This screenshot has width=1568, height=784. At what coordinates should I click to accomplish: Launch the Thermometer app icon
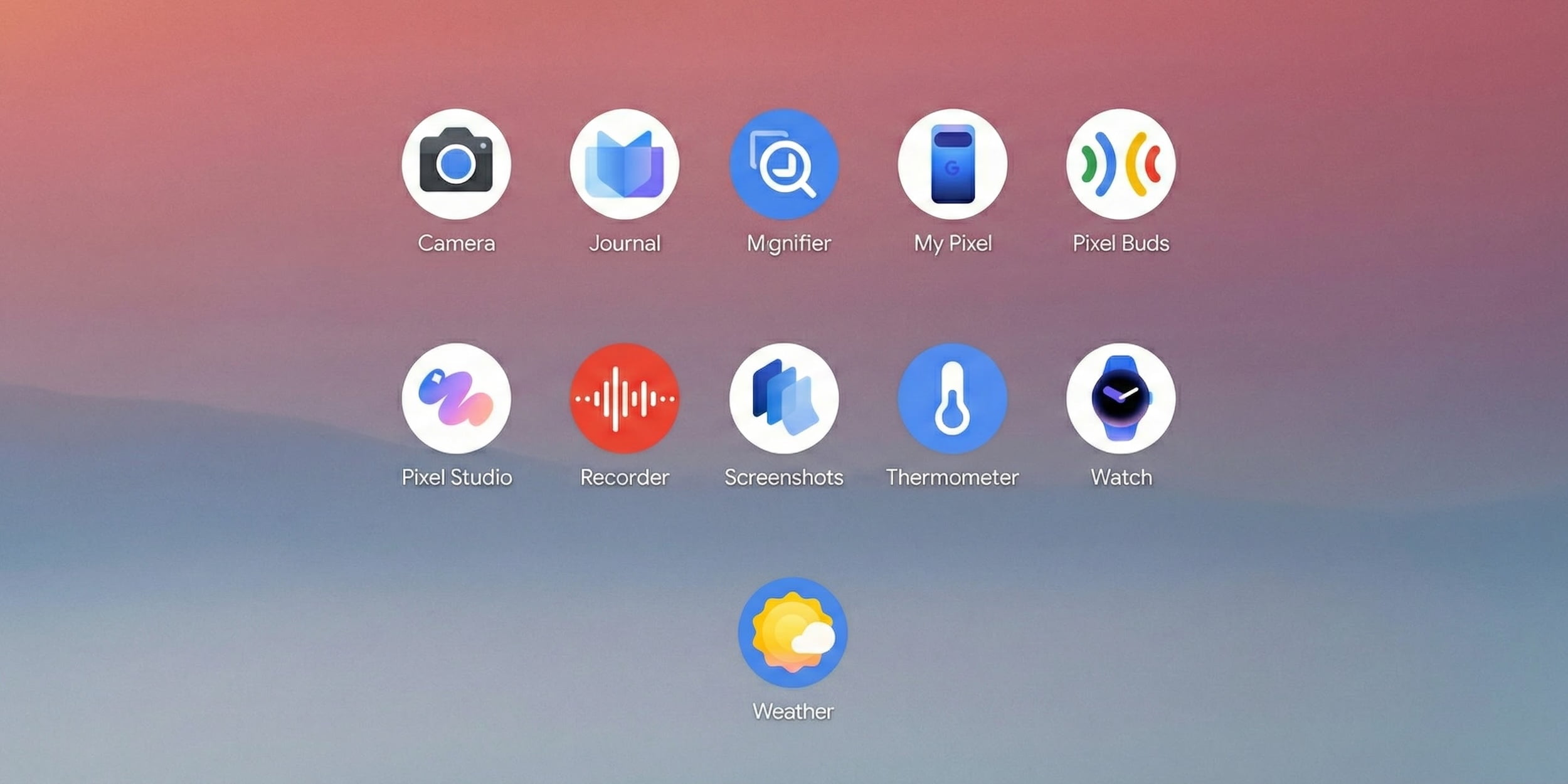[x=952, y=398]
